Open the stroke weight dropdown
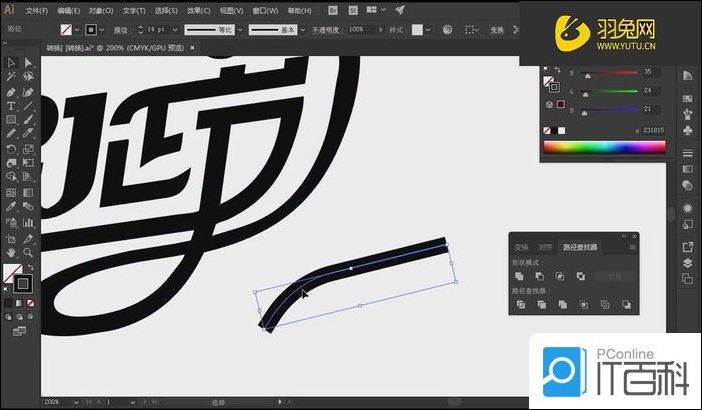Screen dimensions: 702x410 coord(168,30)
